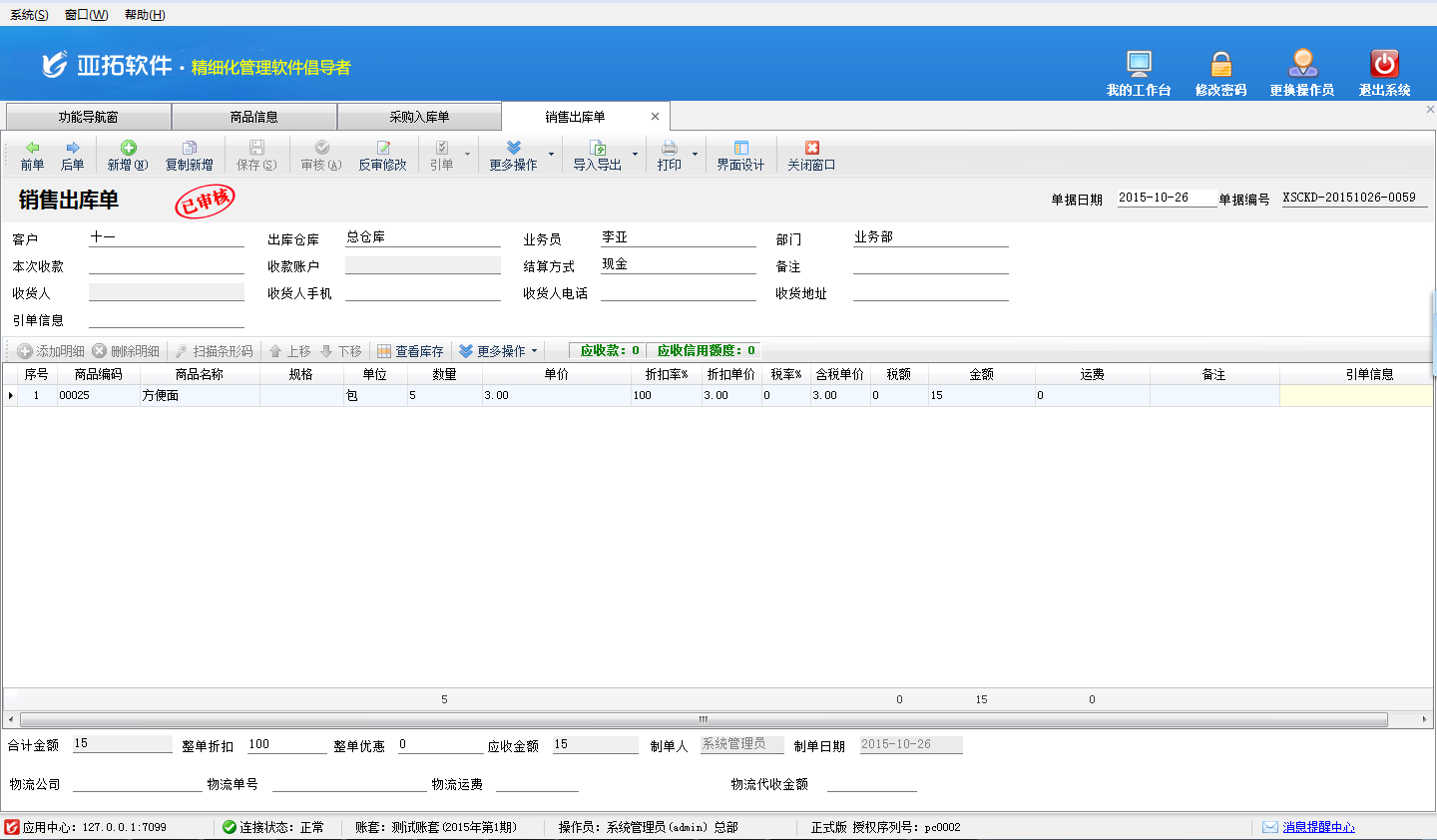Click the 后单 next document arrow icon
The width and height of the screenshot is (1437, 840).
click(72, 149)
